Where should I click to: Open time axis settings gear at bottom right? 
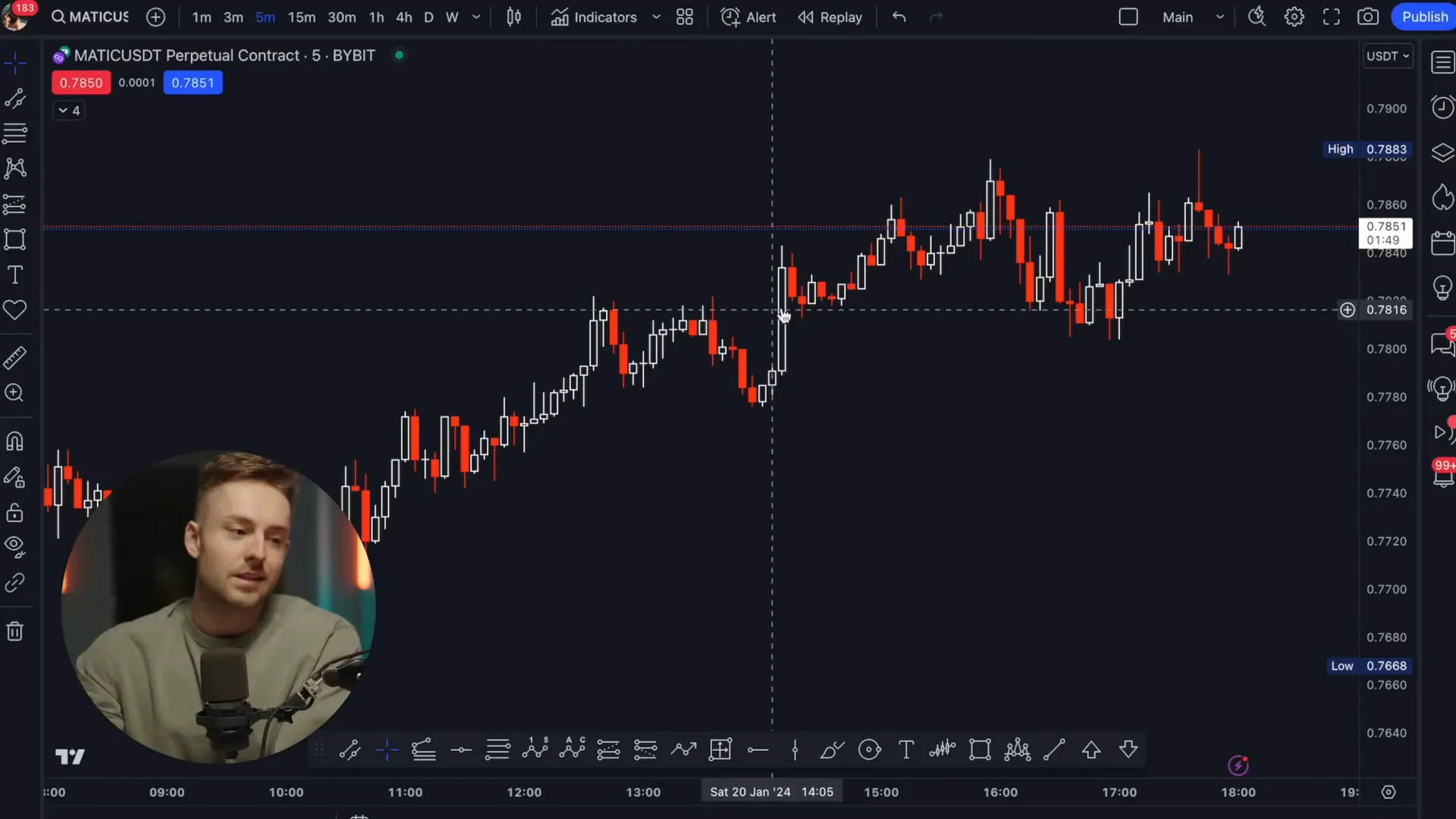(x=1389, y=792)
